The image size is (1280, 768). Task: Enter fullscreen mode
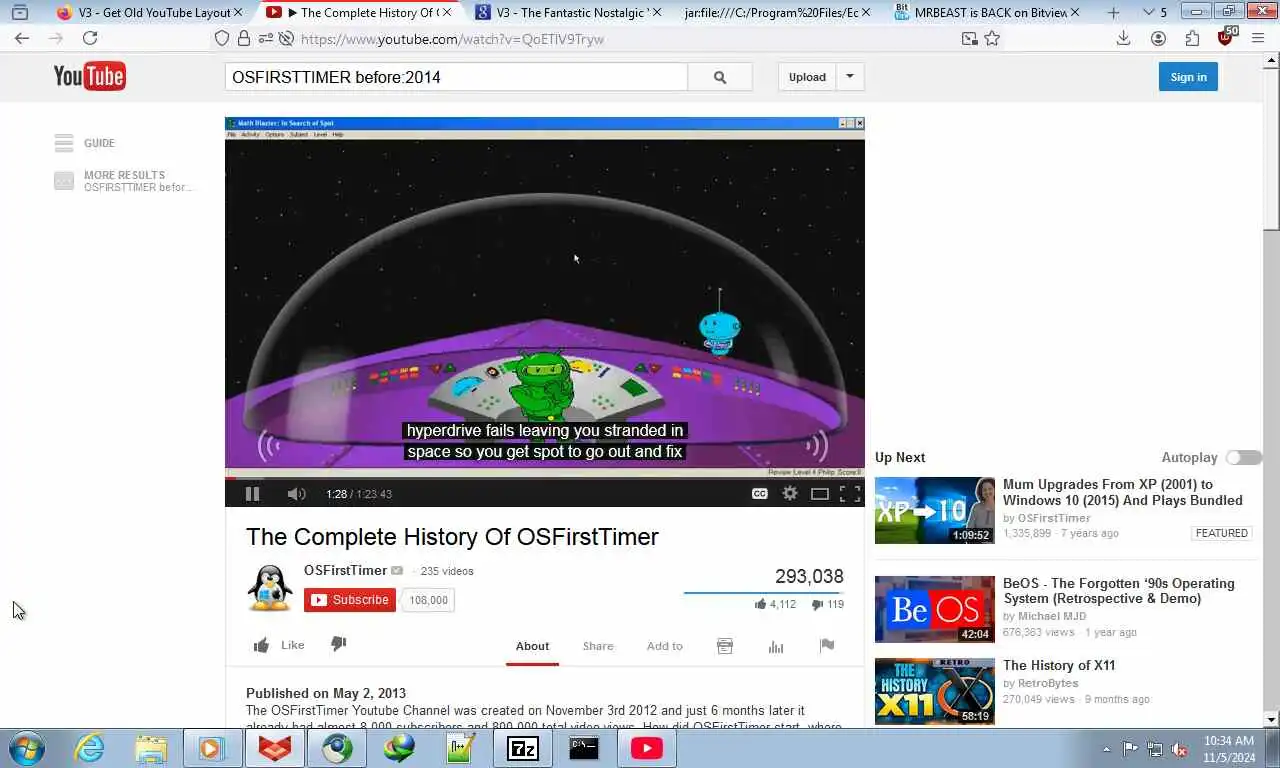(850, 493)
